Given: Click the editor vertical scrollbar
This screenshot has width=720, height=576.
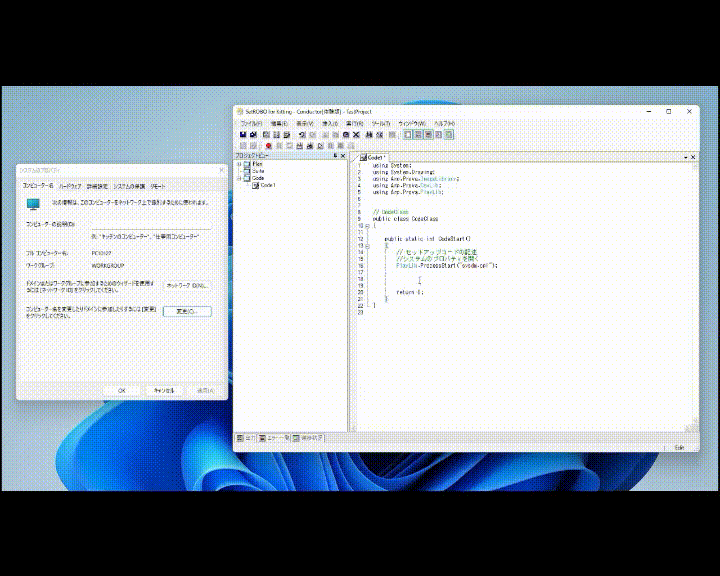Looking at the screenshot, I should click(695, 294).
